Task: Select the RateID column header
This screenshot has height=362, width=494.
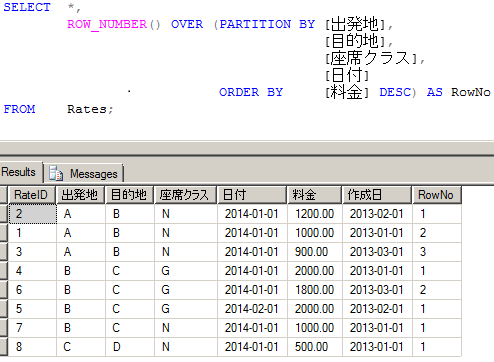Action: point(32,195)
